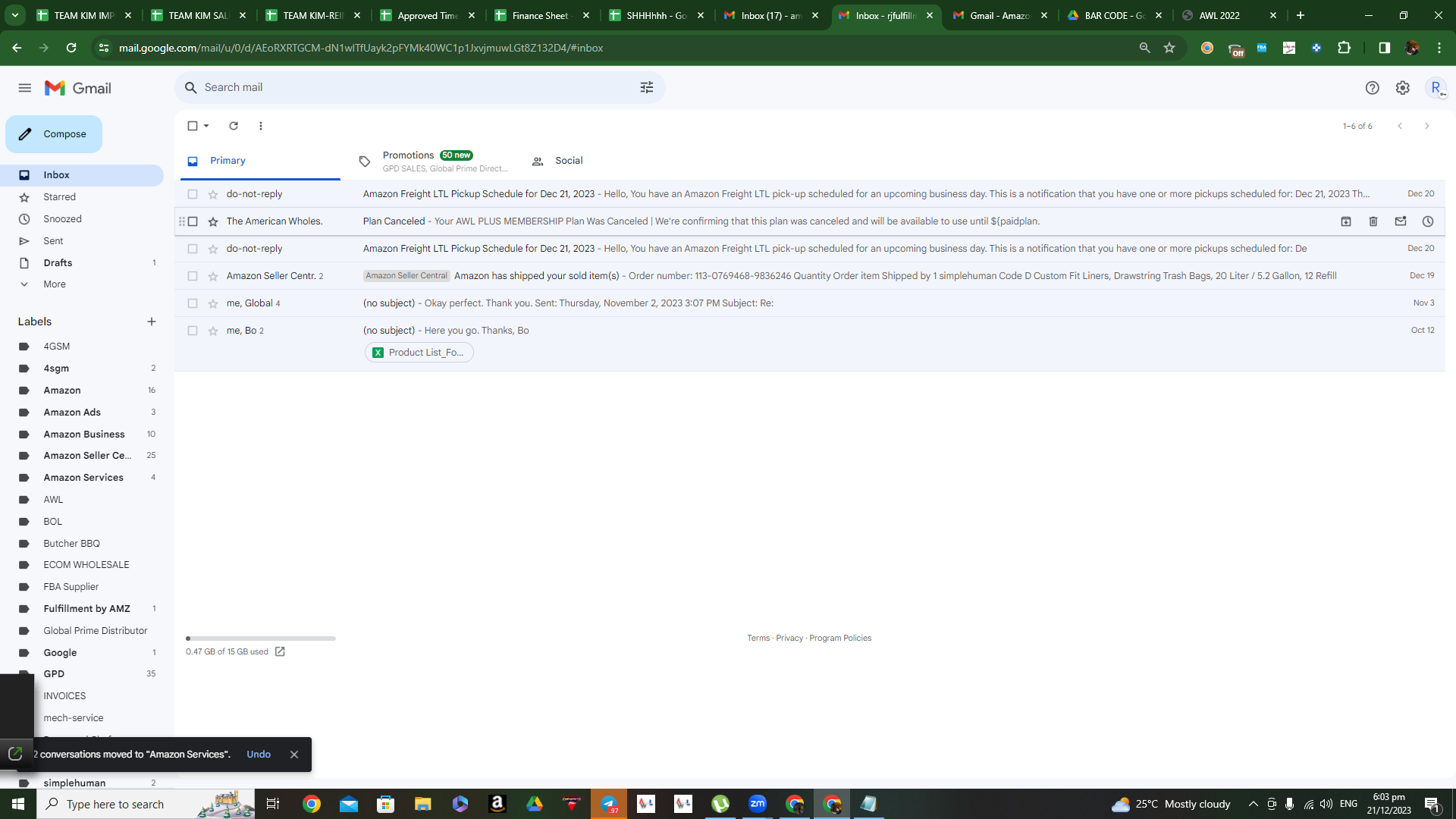Image resolution: width=1456 pixels, height=819 pixels.
Task: Bookmark this page with the star icon
Action: click(x=1169, y=48)
